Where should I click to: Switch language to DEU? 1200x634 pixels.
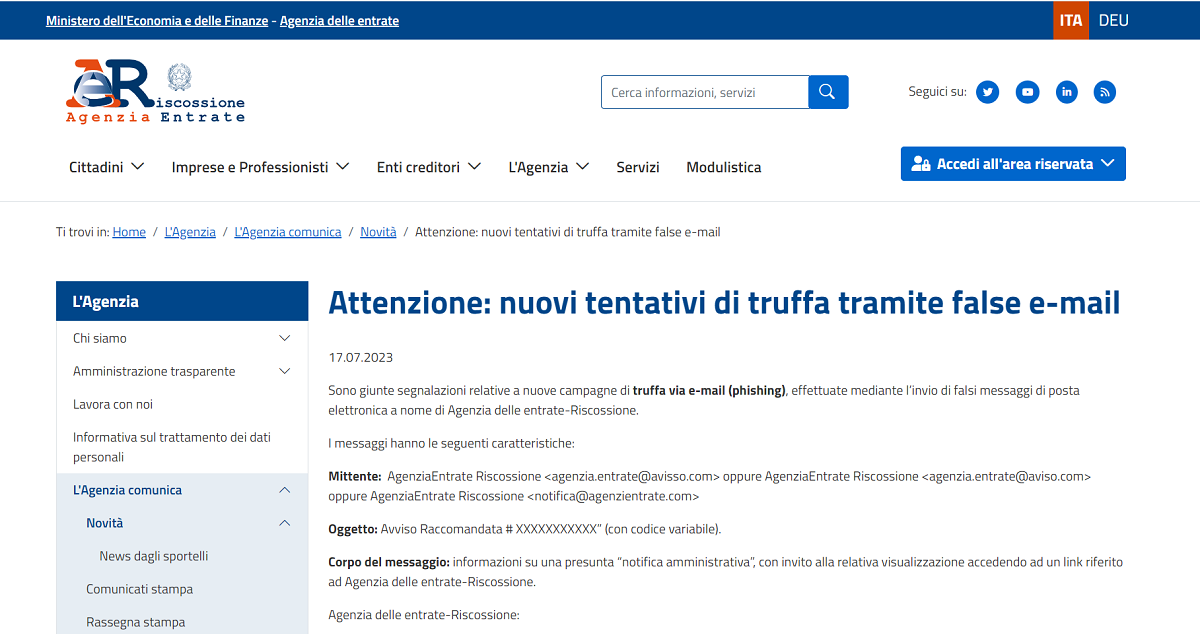1113,19
